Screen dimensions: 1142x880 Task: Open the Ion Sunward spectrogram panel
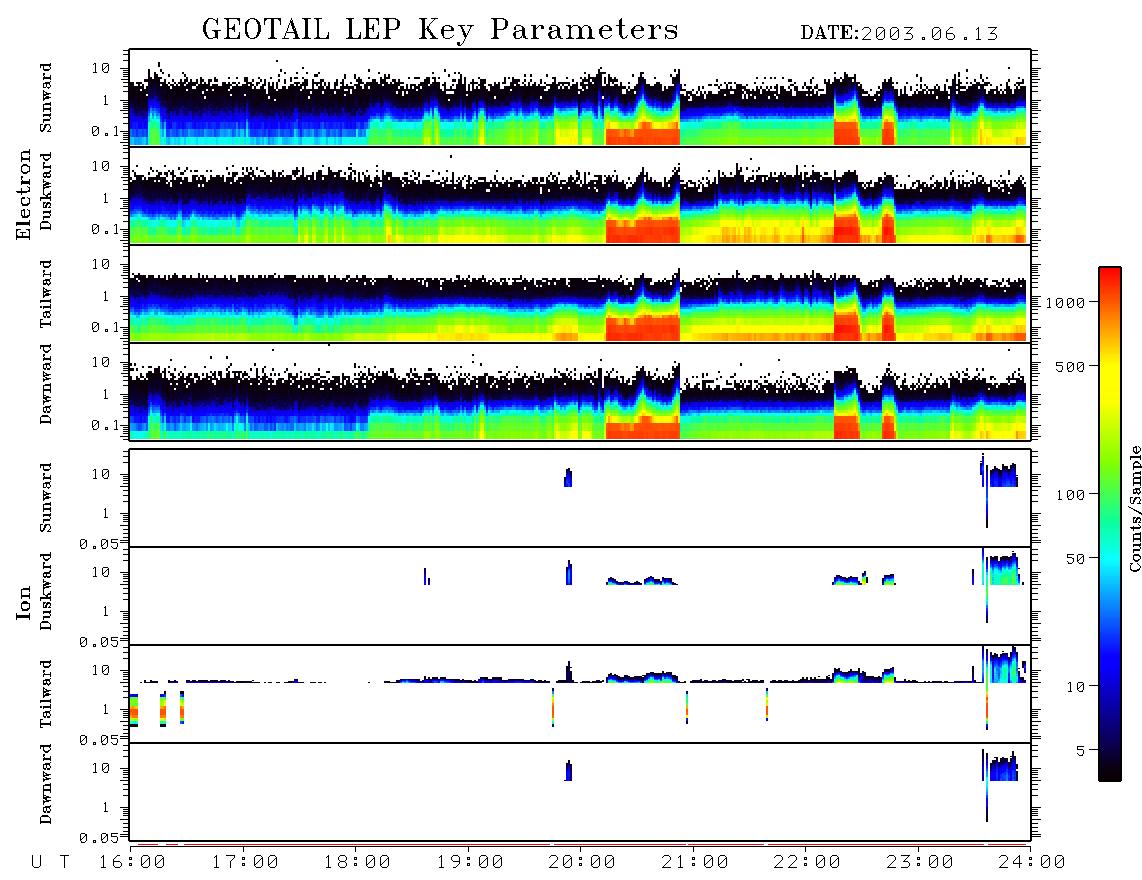click(580, 498)
